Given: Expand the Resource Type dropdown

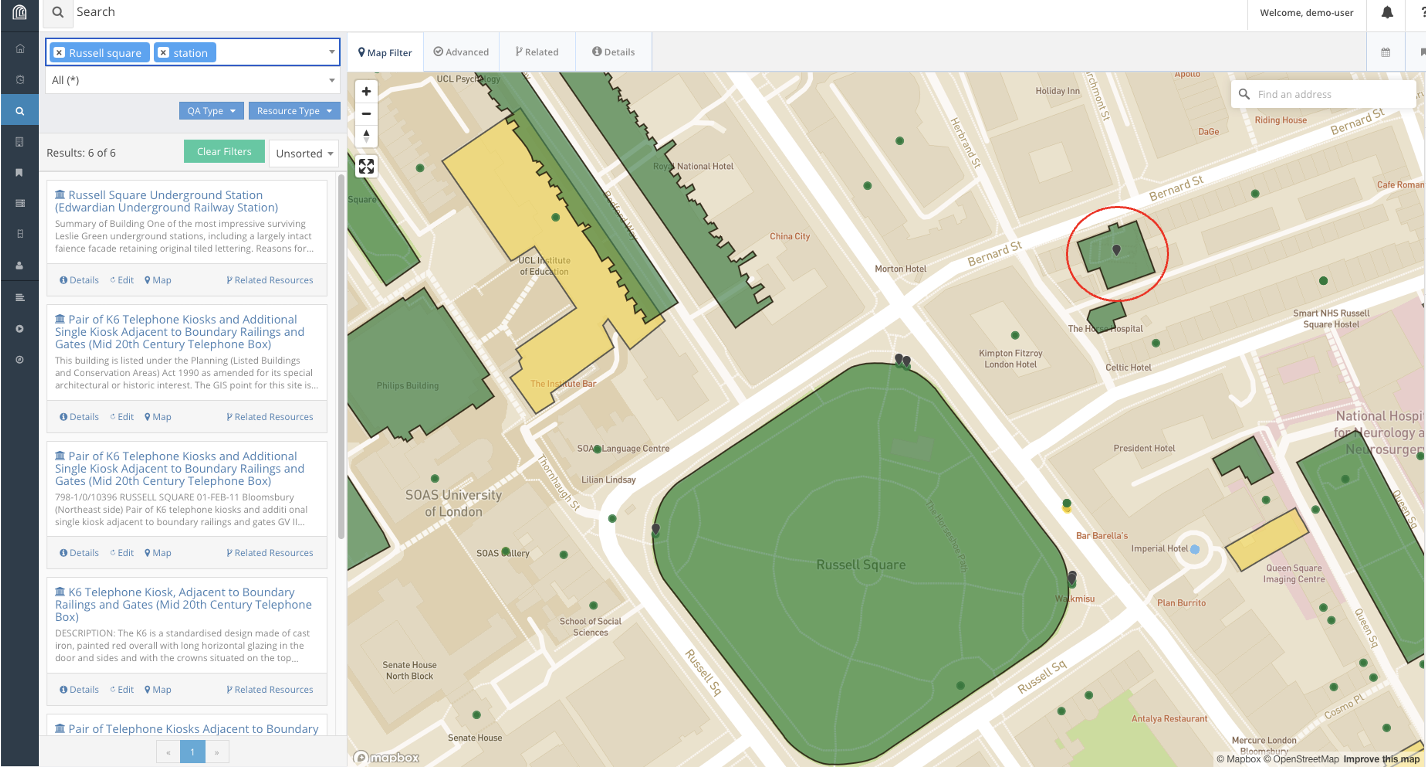Looking at the screenshot, I should [294, 110].
